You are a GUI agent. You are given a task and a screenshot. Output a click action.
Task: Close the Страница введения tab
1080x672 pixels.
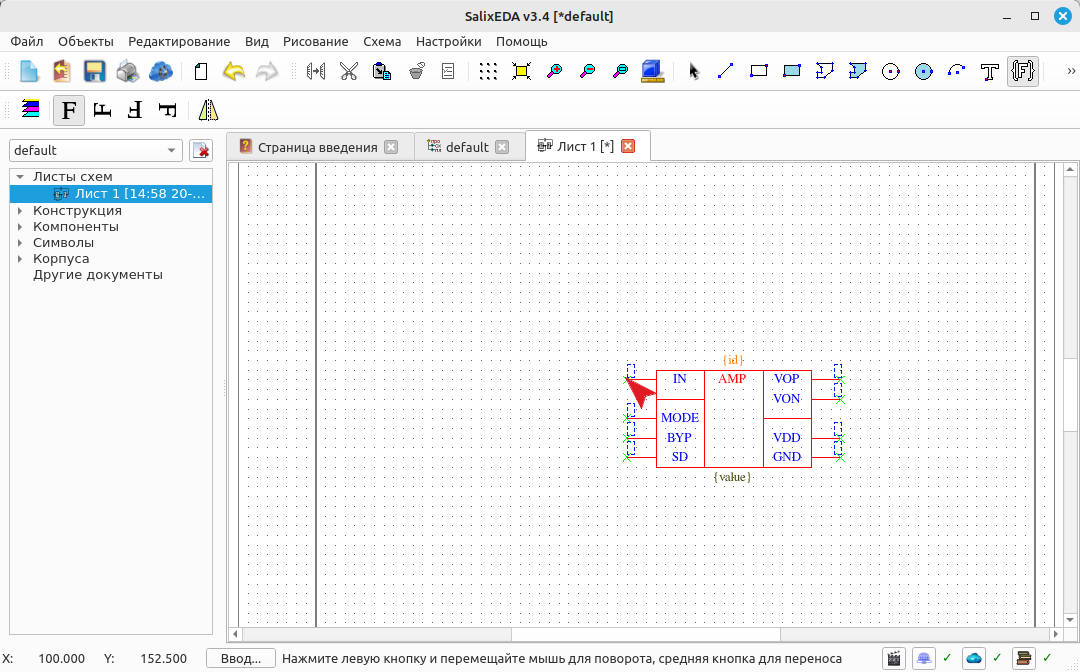tap(391, 147)
